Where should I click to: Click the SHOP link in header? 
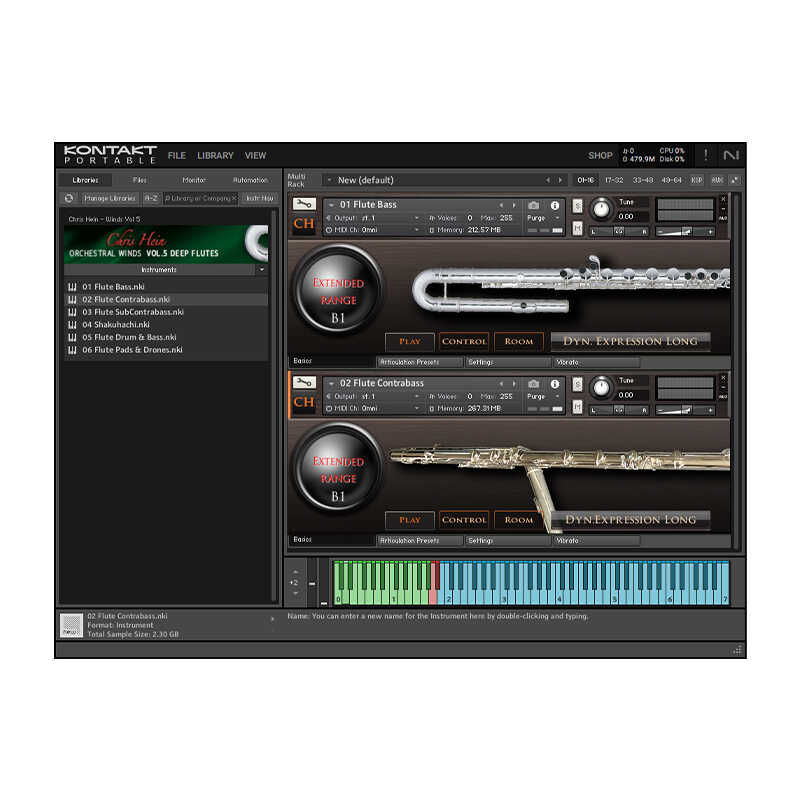[600, 156]
